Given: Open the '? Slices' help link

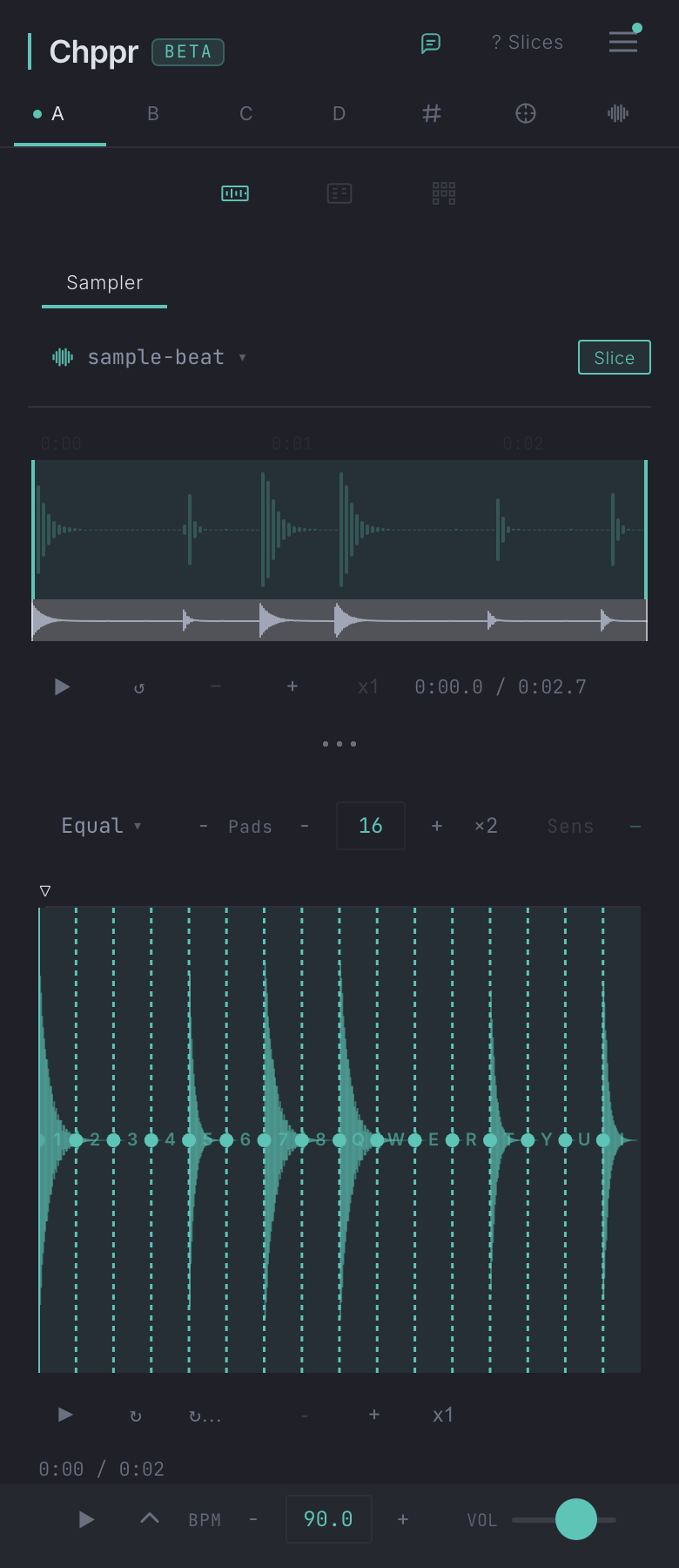Looking at the screenshot, I should [x=528, y=43].
